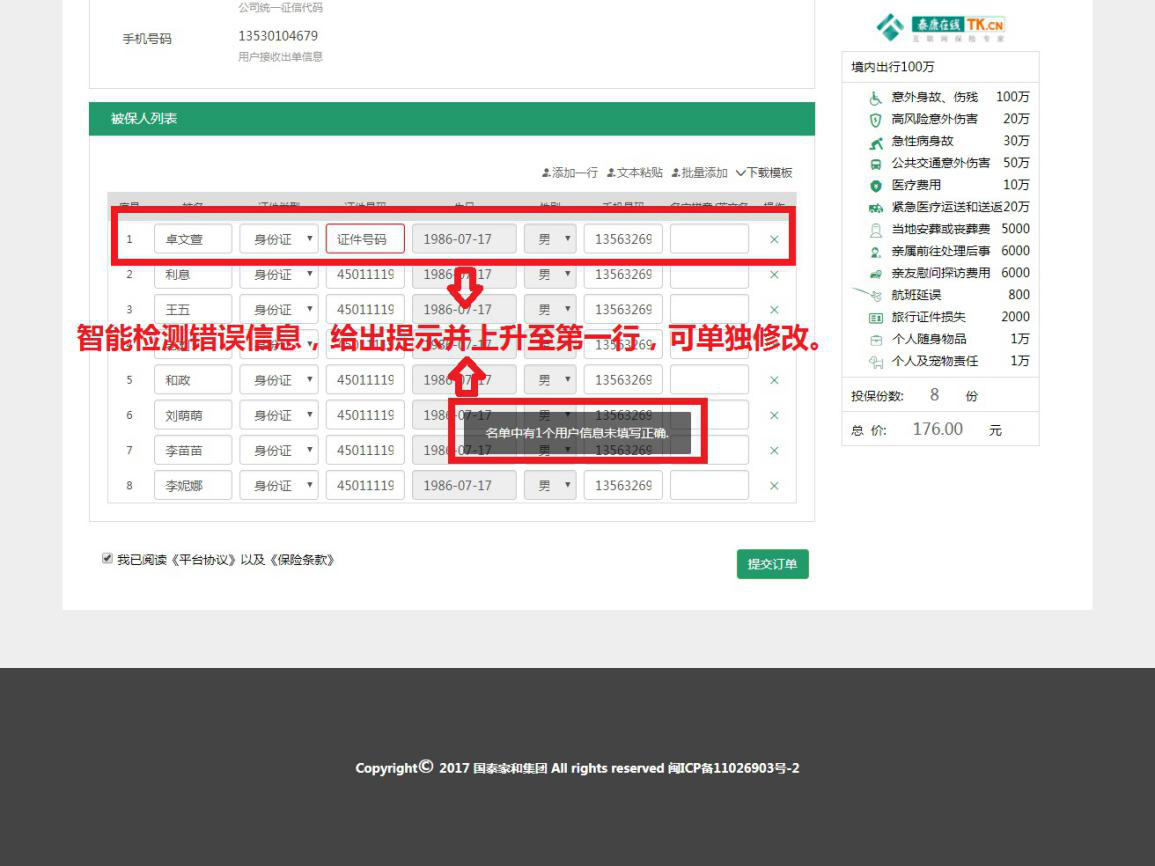The width and height of the screenshot is (1155, 866).
Task: Open gender dropdown in row 1
Action: click(550, 239)
